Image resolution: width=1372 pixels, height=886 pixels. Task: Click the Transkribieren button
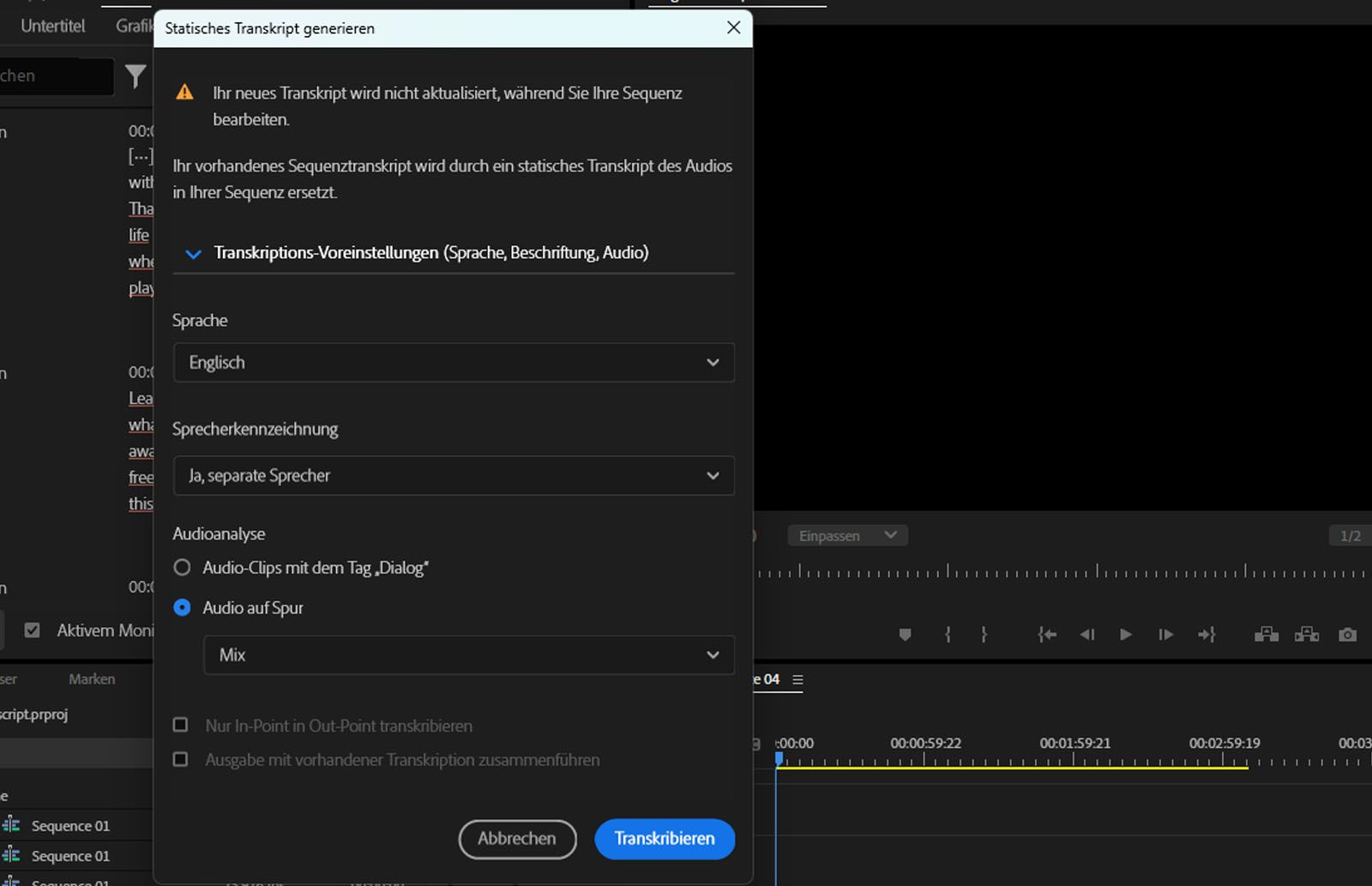pyautogui.click(x=664, y=839)
